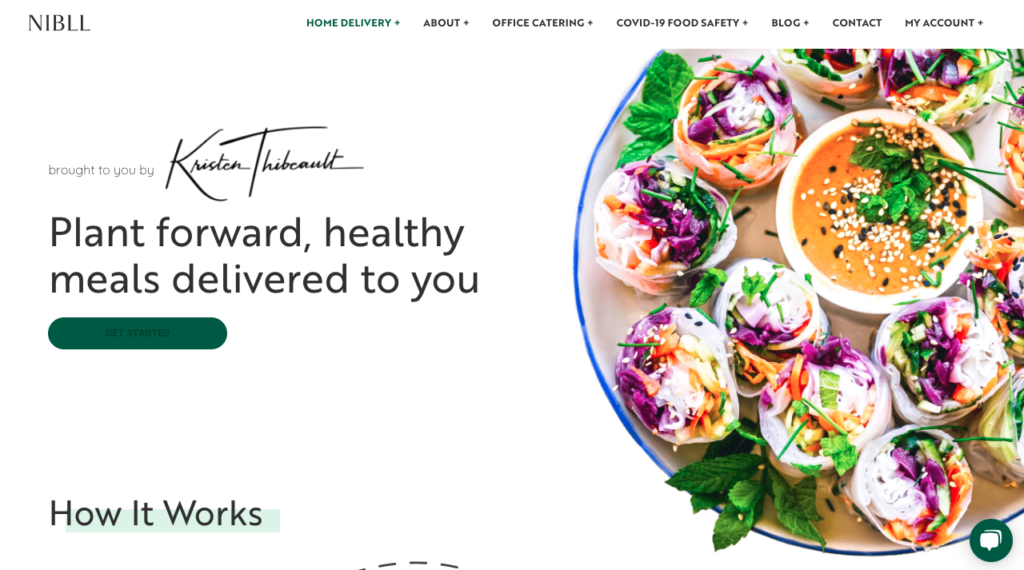
Task: Expand the plus icon beside About
Action: 466,23
